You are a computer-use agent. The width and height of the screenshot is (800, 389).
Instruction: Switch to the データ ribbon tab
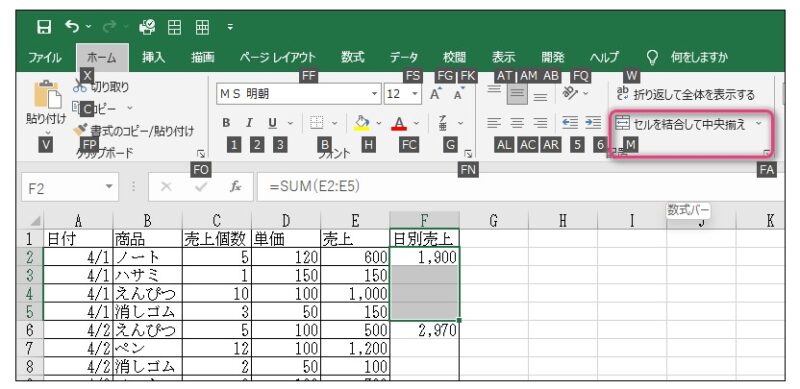tap(404, 57)
